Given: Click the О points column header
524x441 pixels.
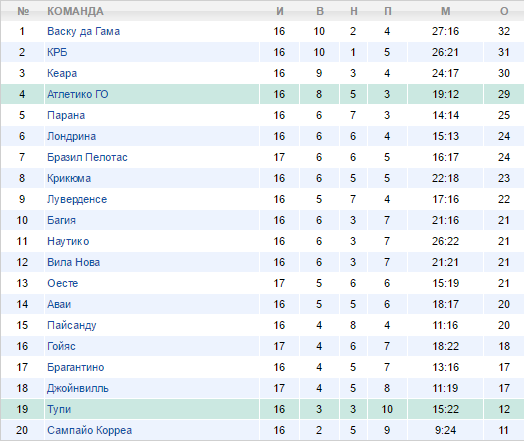Looking at the screenshot, I should 504,11.
